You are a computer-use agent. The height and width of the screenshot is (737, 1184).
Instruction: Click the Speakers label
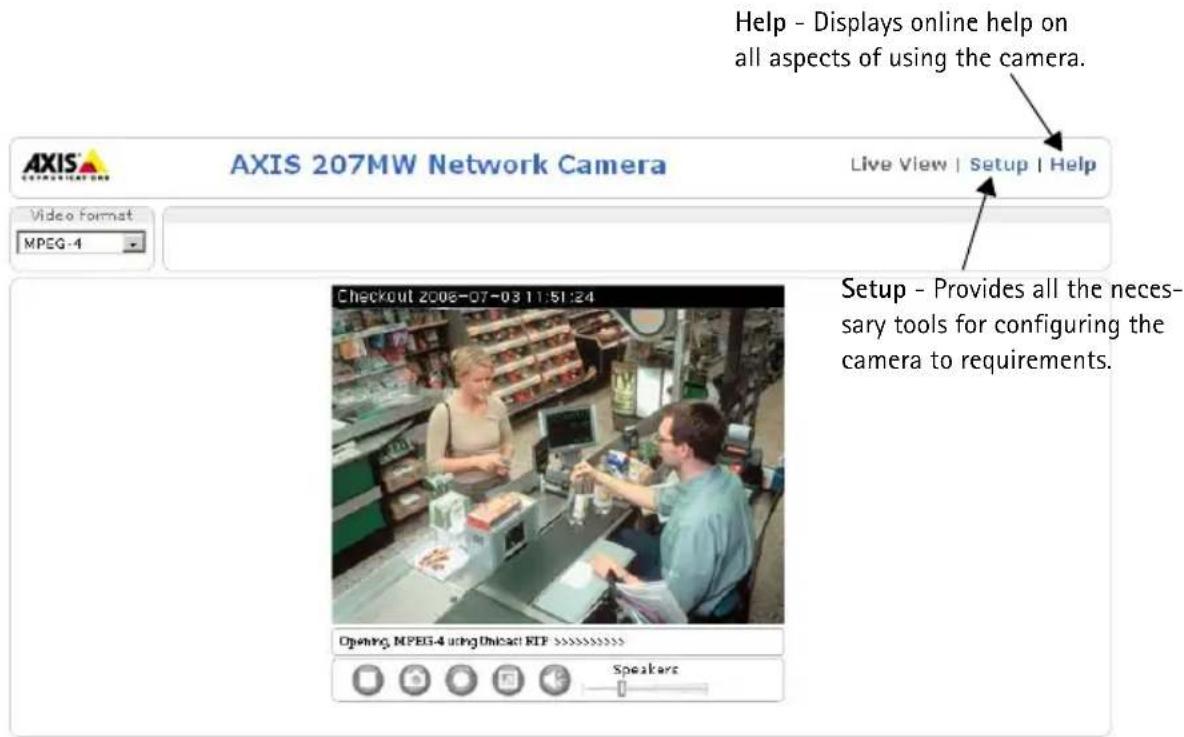point(646,669)
